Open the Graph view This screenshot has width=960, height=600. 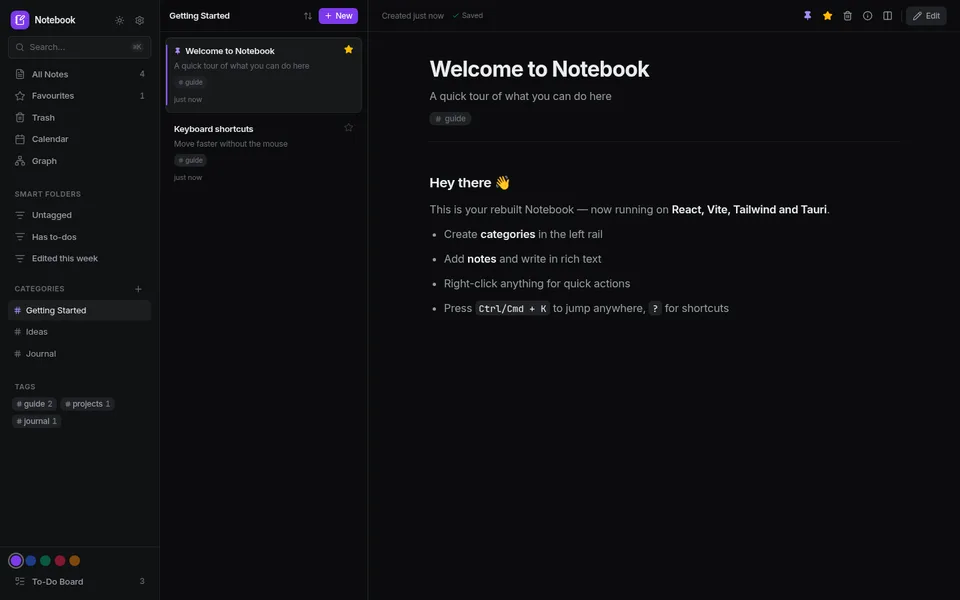tap(80, 161)
